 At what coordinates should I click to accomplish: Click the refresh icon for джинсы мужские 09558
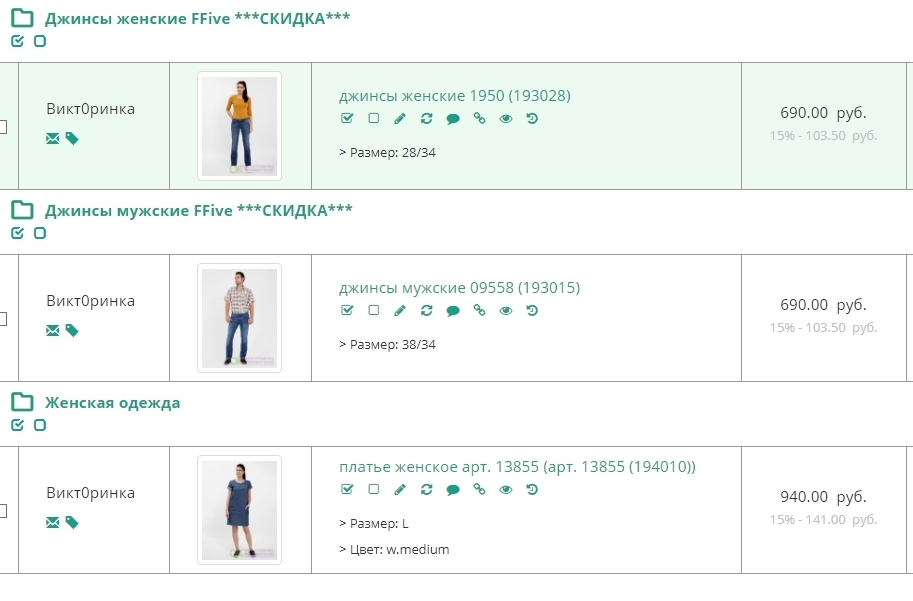427,310
